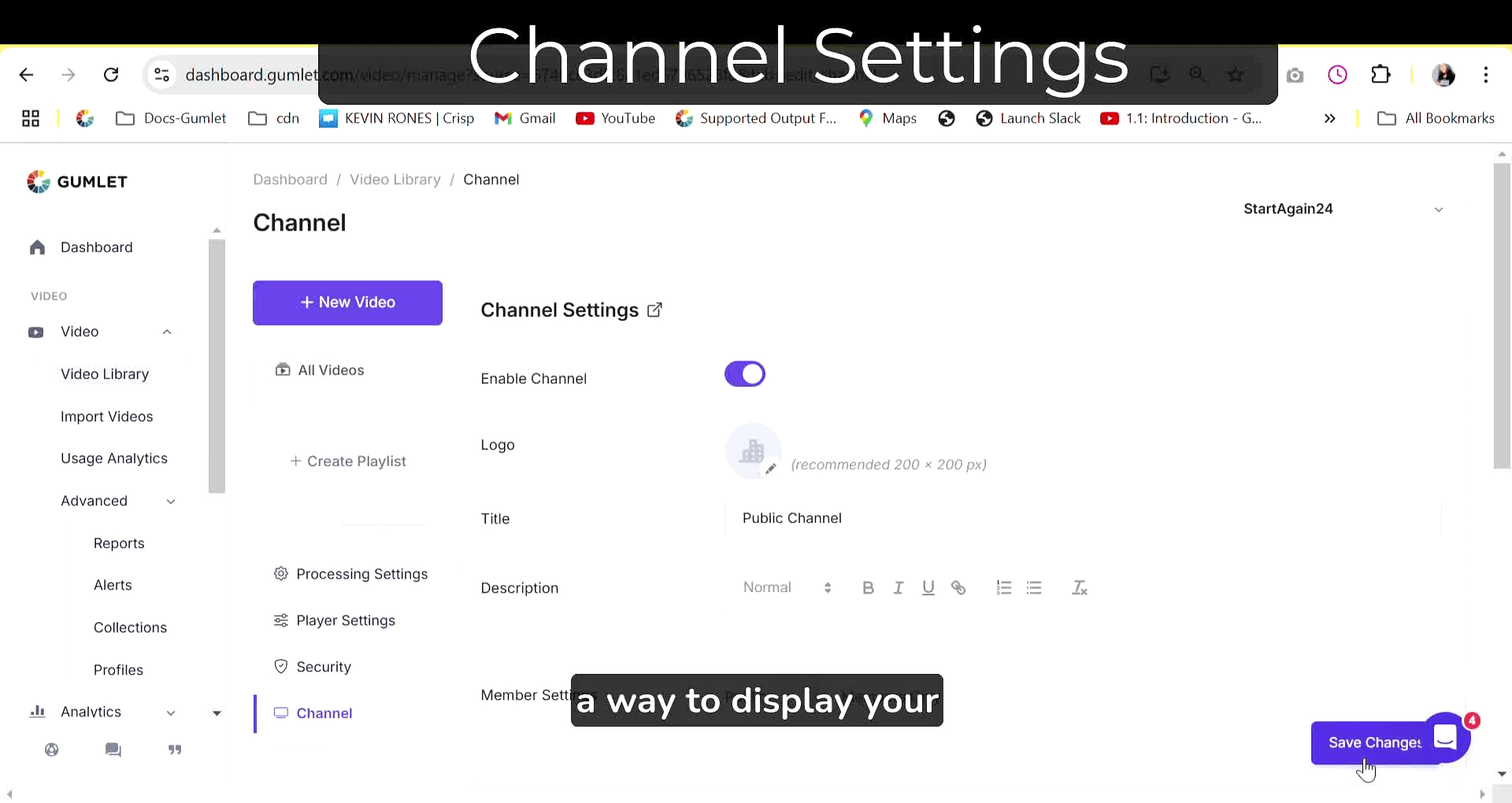Click the pink clock extension icon
The width and height of the screenshot is (1512, 803).
coord(1337,75)
